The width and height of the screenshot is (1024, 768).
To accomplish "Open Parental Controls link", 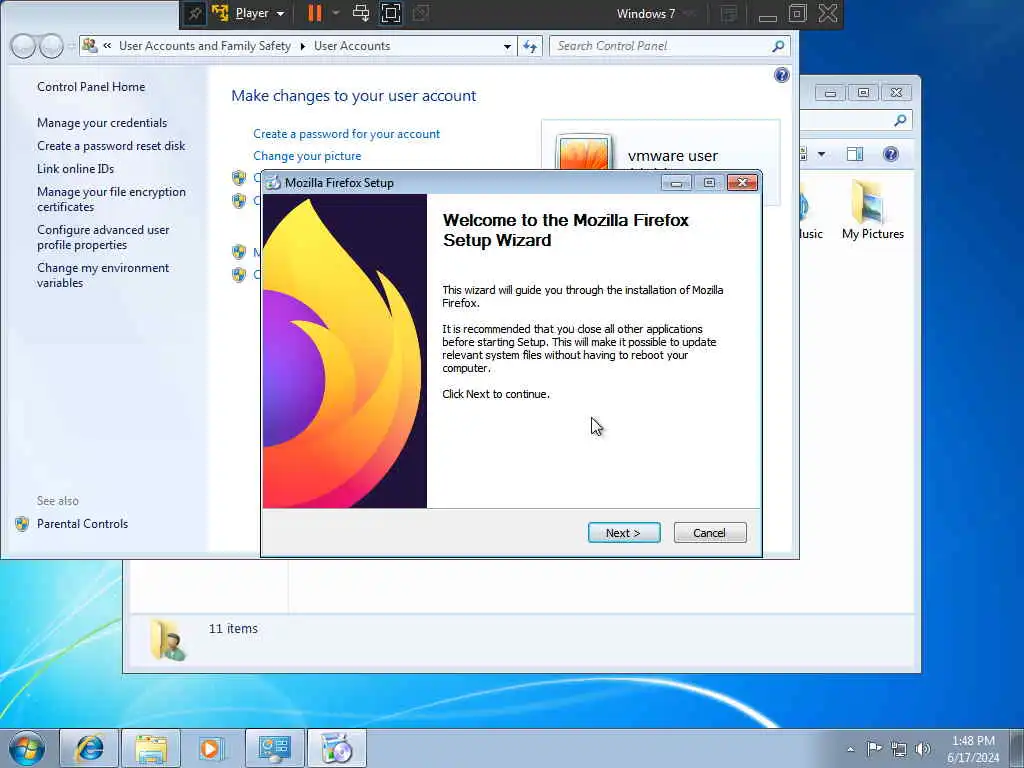I will pyautogui.click(x=82, y=524).
